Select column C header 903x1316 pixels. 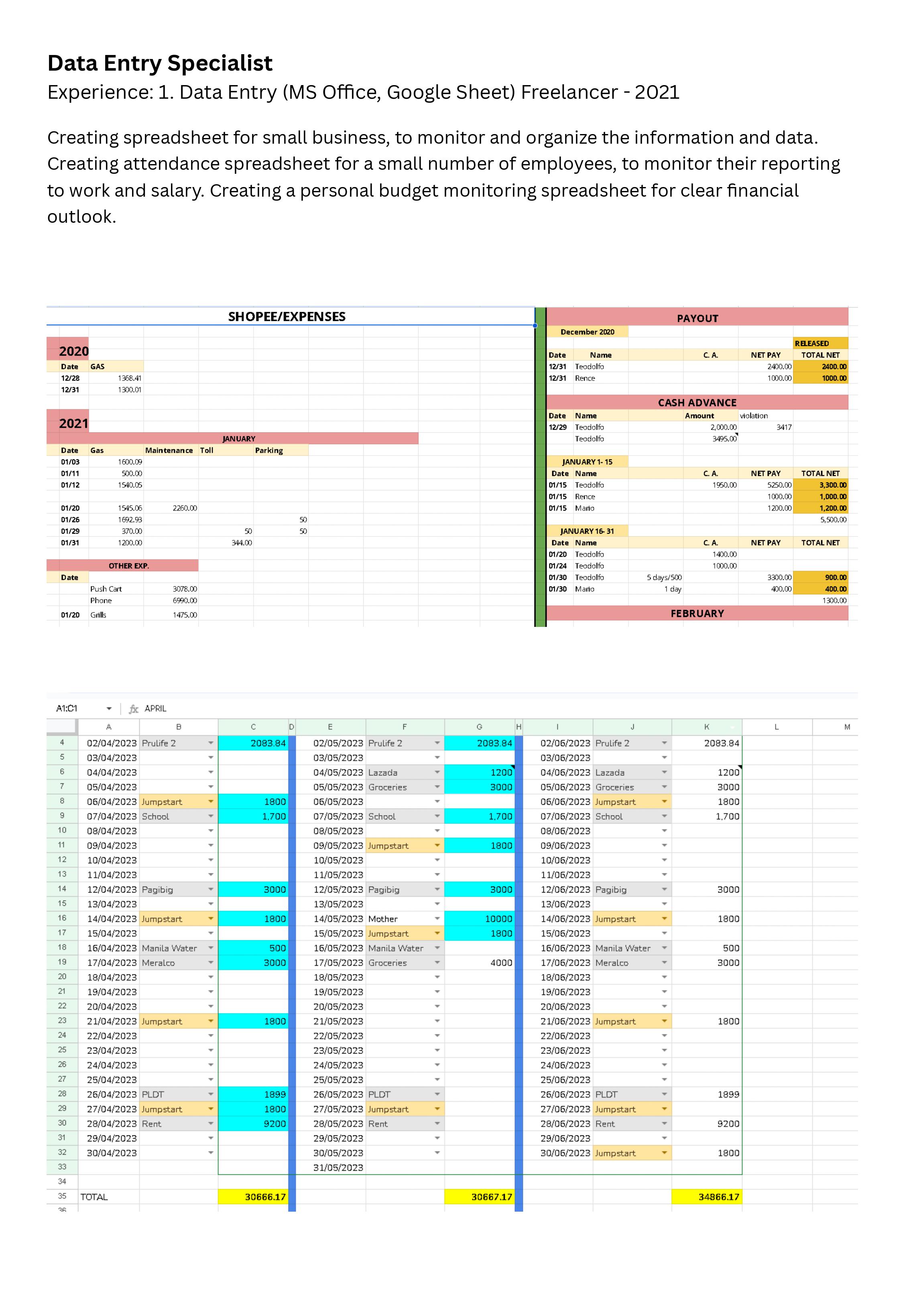pos(253,727)
